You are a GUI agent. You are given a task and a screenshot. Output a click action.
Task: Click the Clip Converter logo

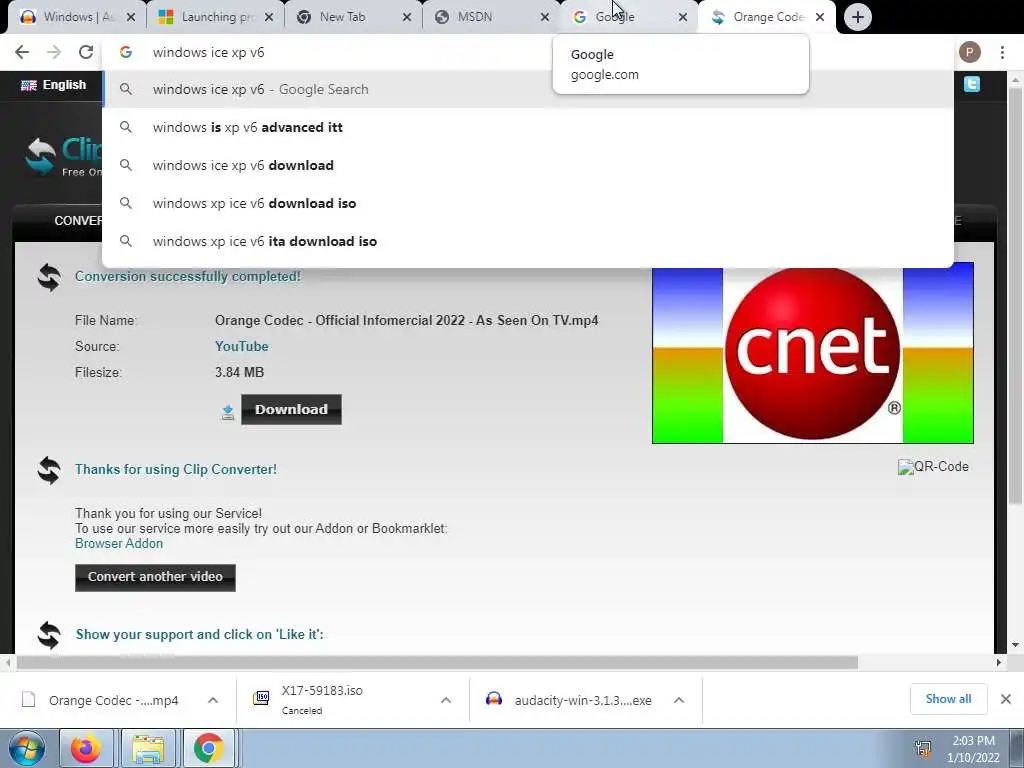click(x=63, y=157)
